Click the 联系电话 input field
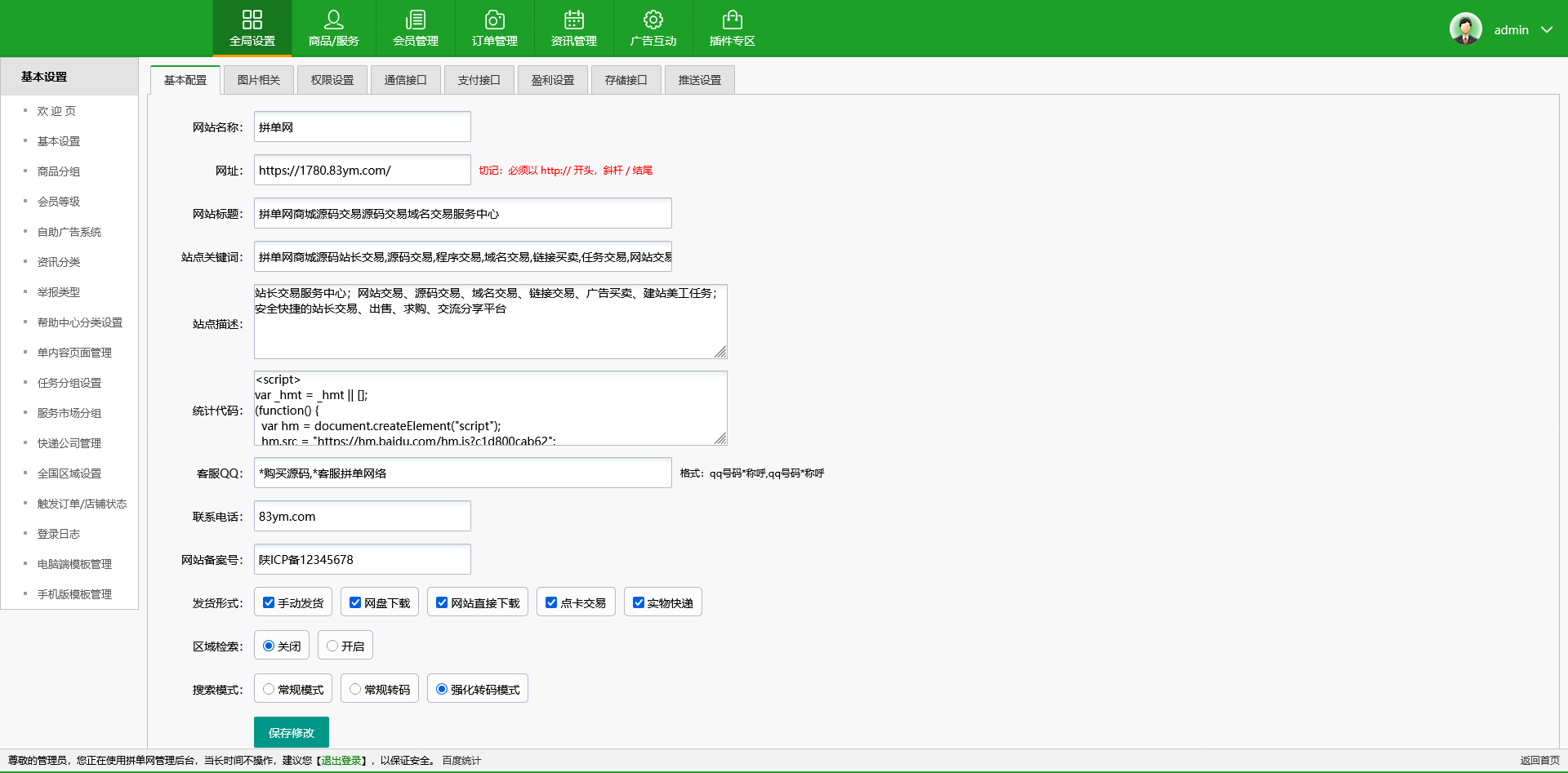This screenshot has width=1568, height=773. [x=363, y=516]
